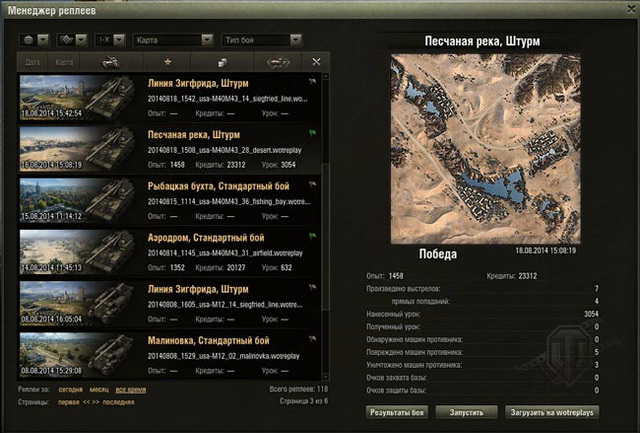Open the nation filter dropdown with globe icon

coord(34,40)
